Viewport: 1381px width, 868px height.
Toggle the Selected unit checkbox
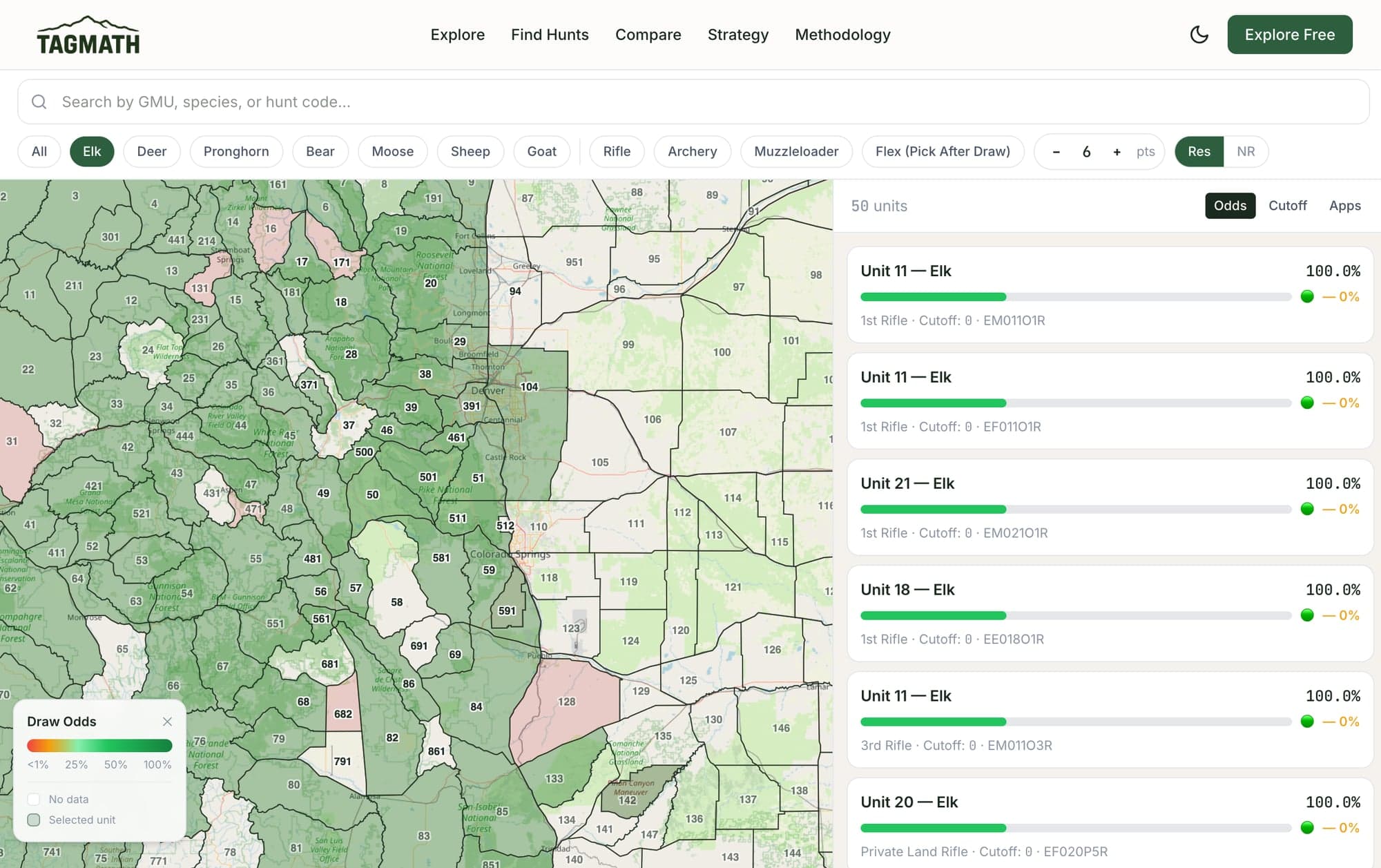33,820
